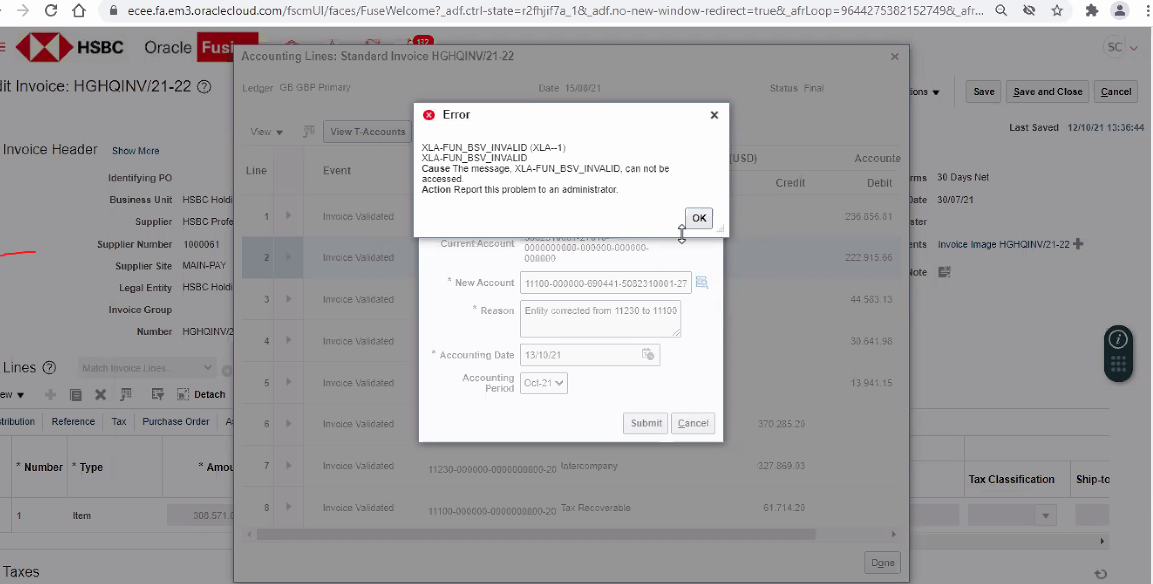1153x584 pixels.
Task: Open the SC user menu
Action: pos(1122,47)
